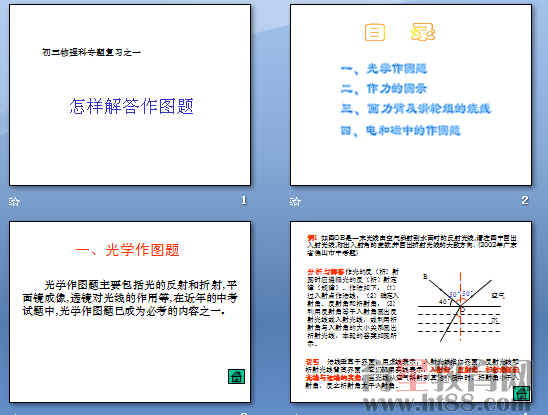548x415 pixels.
Task: Click the slide number 2 label
Action: click(525, 200)
